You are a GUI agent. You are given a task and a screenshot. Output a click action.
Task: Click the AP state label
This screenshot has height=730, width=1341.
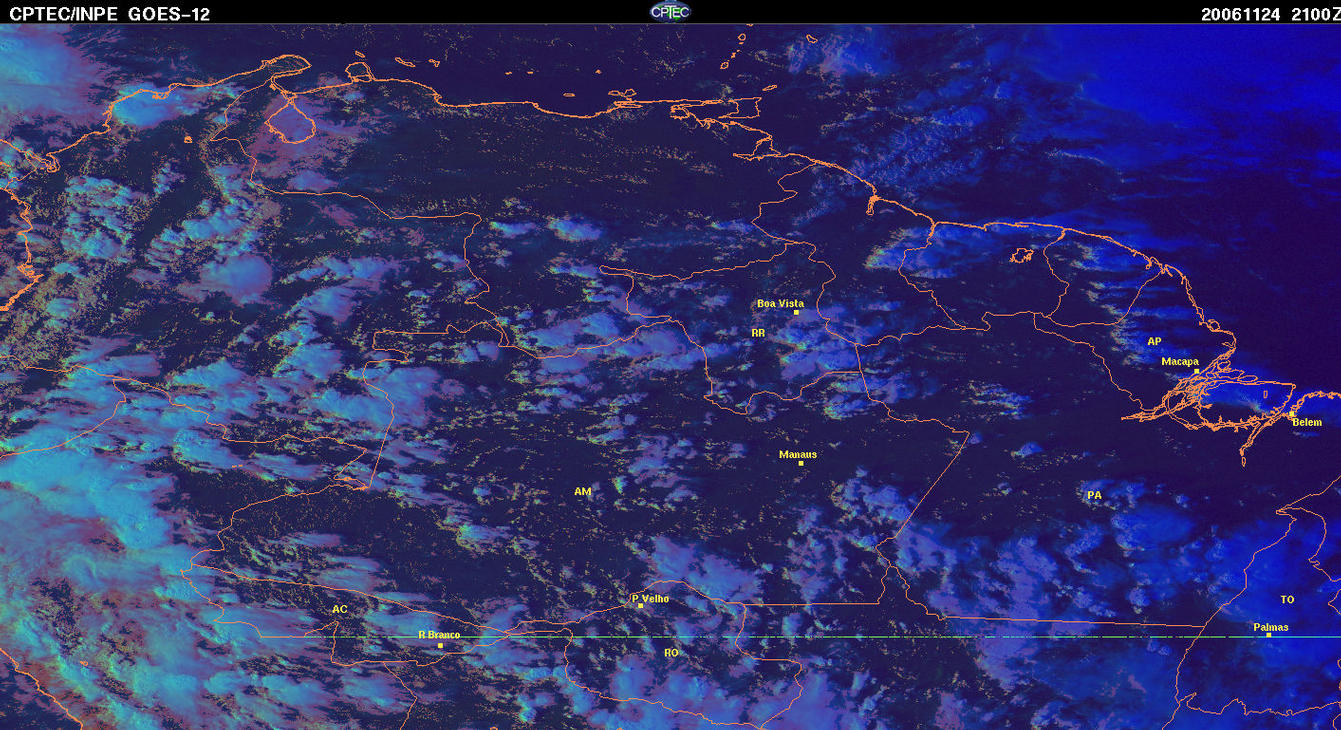(x=1154, y=341)
